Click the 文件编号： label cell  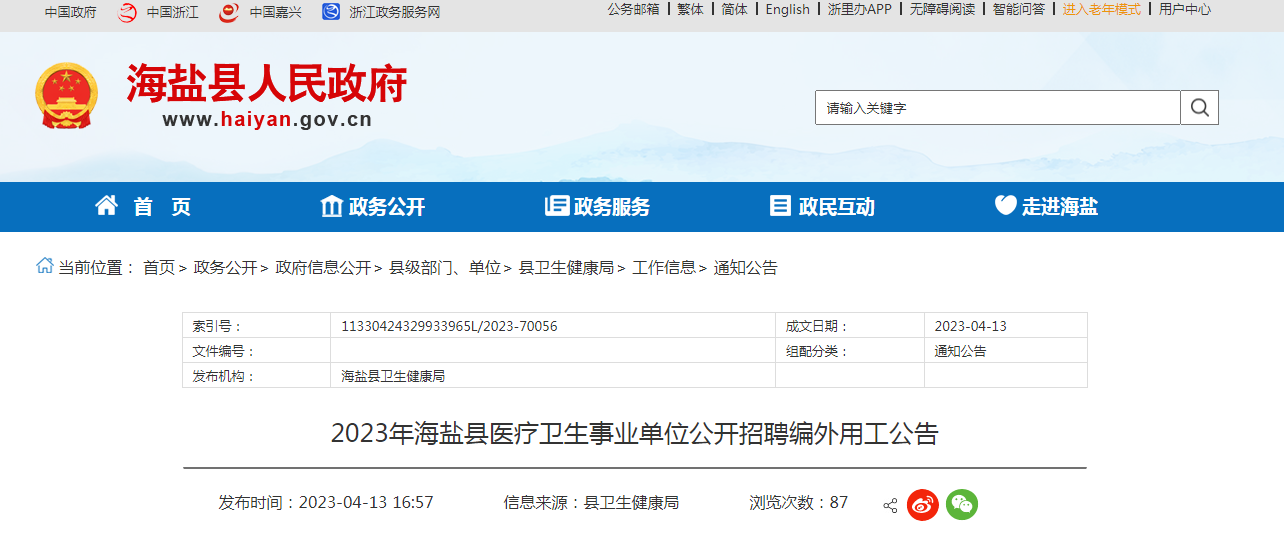pos(256,351)
